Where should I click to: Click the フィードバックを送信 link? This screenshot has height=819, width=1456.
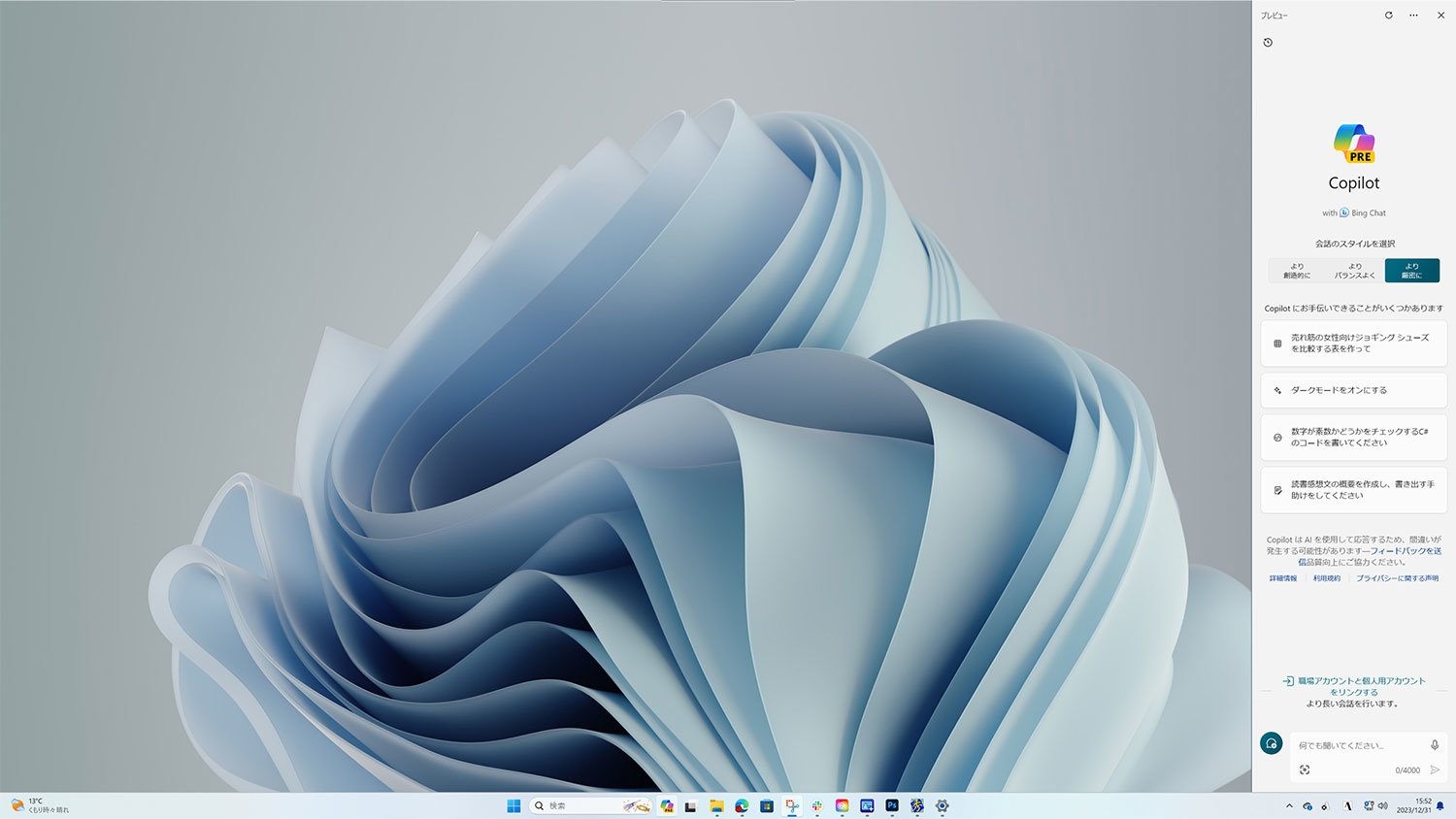(x=1406, y=550)
